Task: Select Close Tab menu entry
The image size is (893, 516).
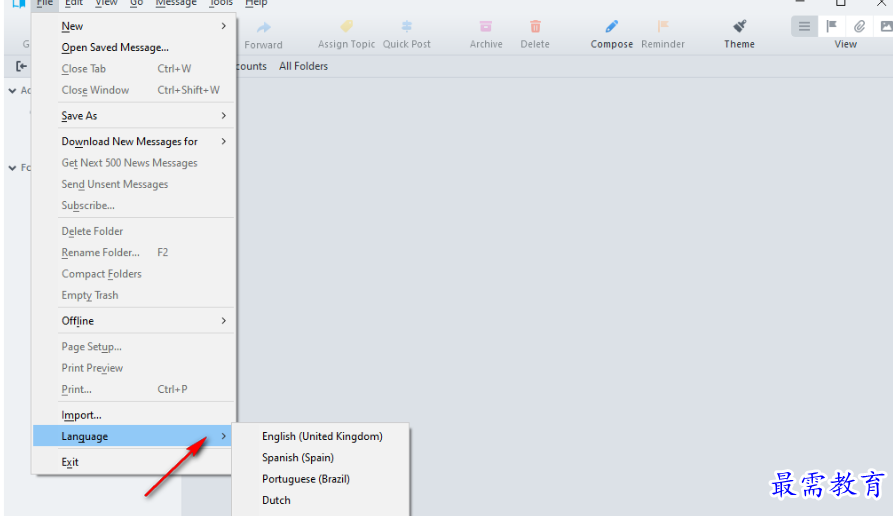Action: pos(134,69)
